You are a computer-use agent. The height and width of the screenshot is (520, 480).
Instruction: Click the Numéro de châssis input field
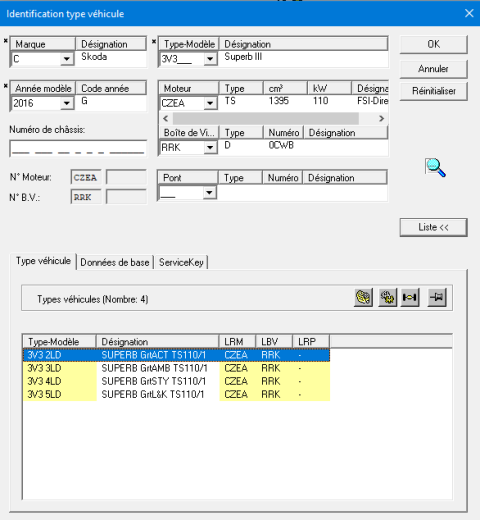point(78,148)
